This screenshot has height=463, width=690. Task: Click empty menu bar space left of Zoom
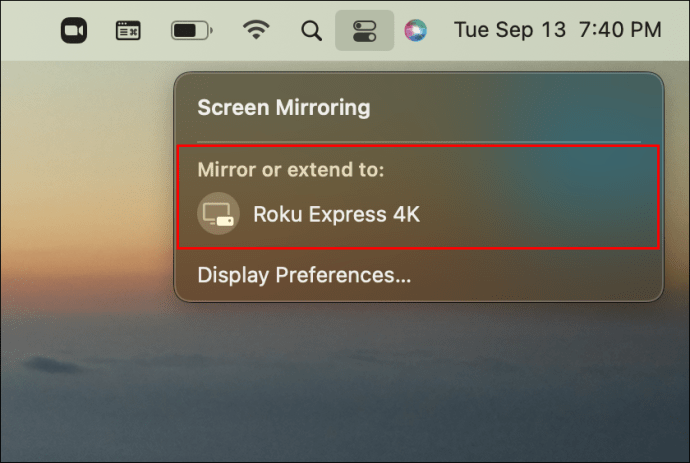click(25, 30)
